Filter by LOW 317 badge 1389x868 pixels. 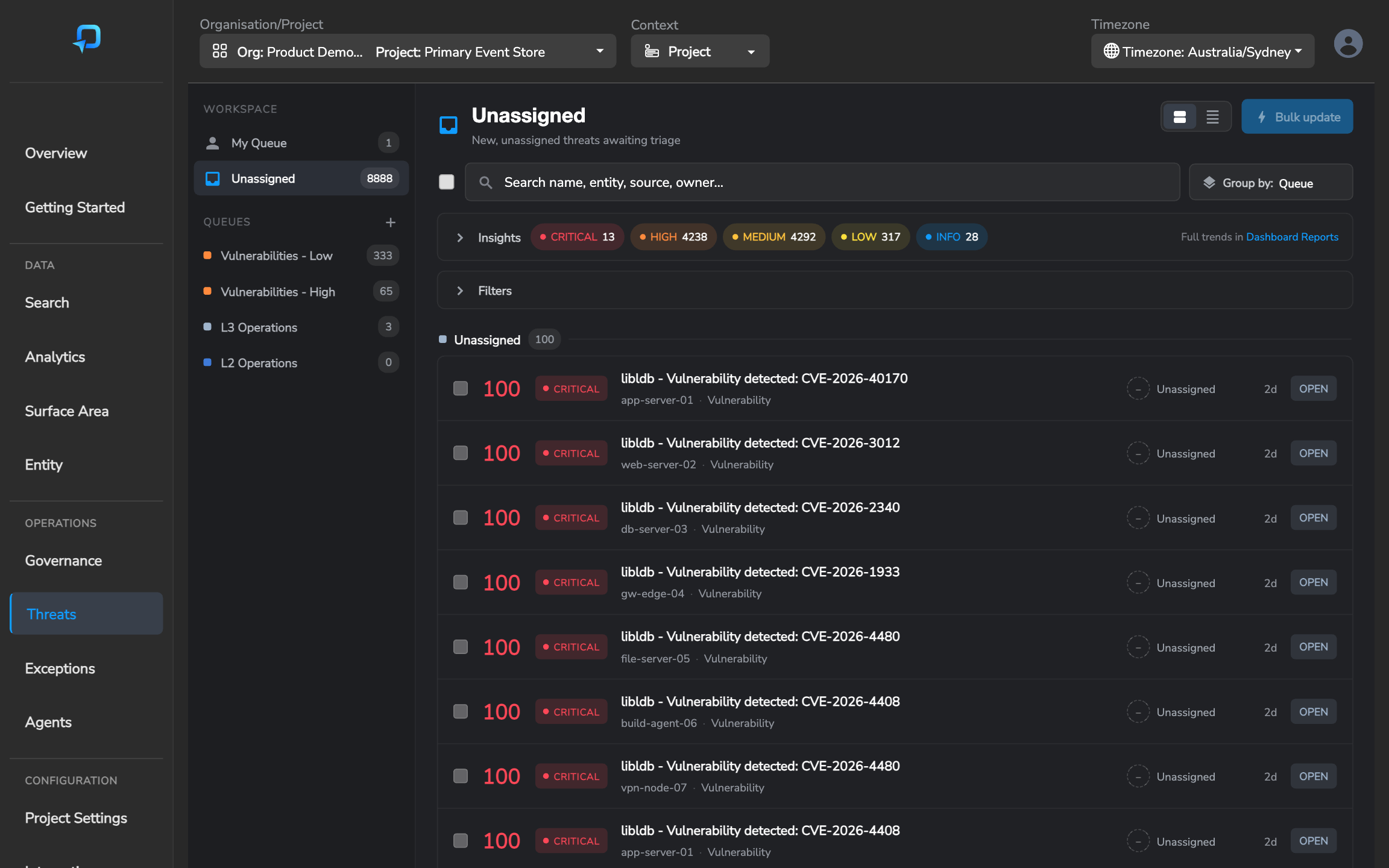[870, 237]
